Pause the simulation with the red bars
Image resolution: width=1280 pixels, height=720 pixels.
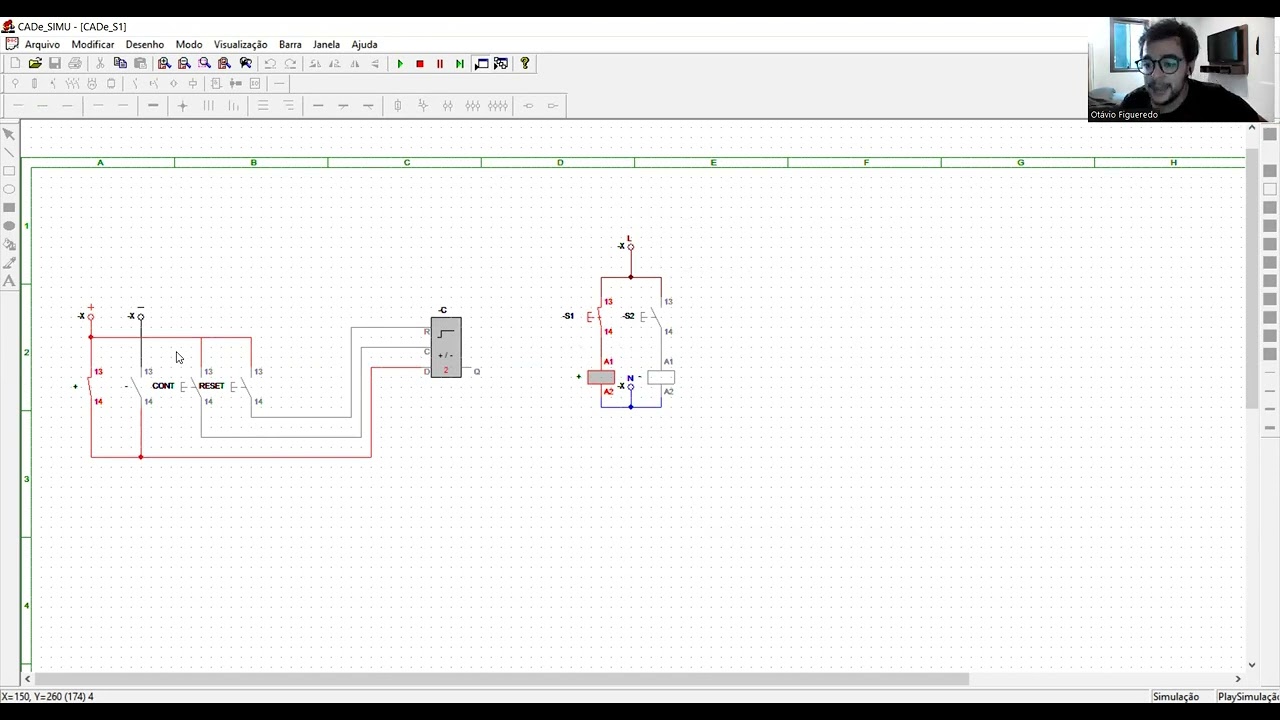pos(440,63)
